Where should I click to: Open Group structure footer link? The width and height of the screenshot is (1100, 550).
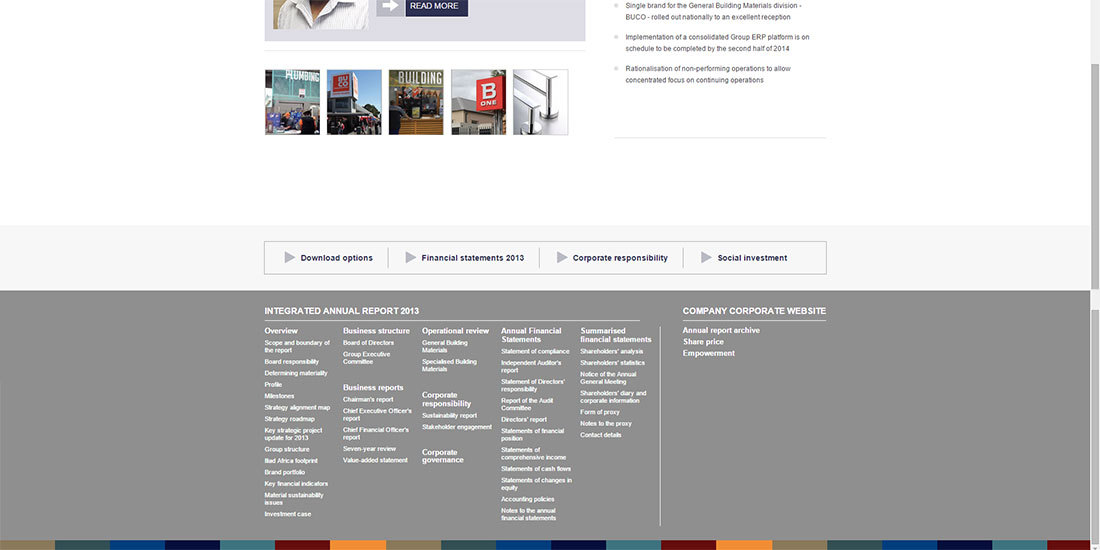287,450
